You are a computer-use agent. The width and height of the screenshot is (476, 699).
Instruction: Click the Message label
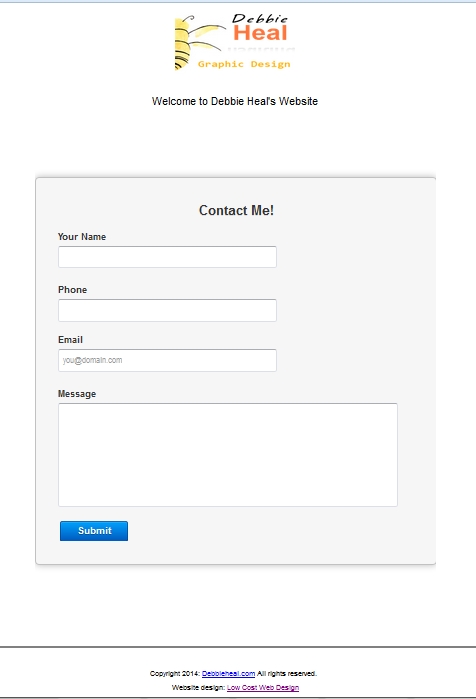pos(77,394)
